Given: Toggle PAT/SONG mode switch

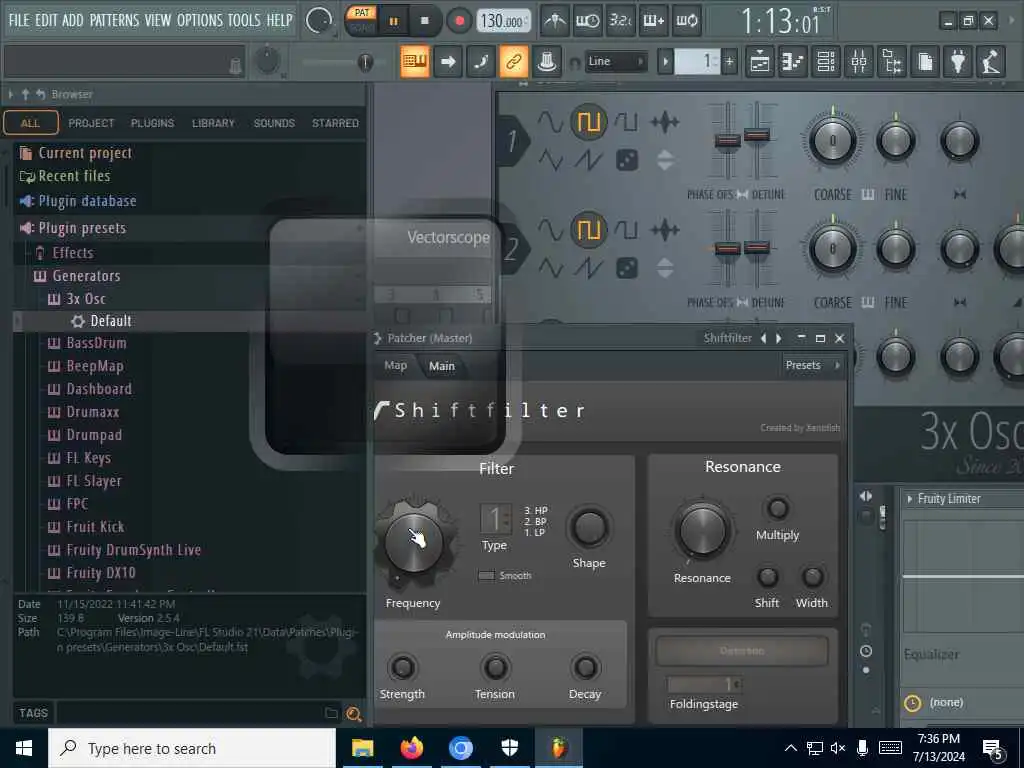Looking at the screenshot, I should pos(361,20).
